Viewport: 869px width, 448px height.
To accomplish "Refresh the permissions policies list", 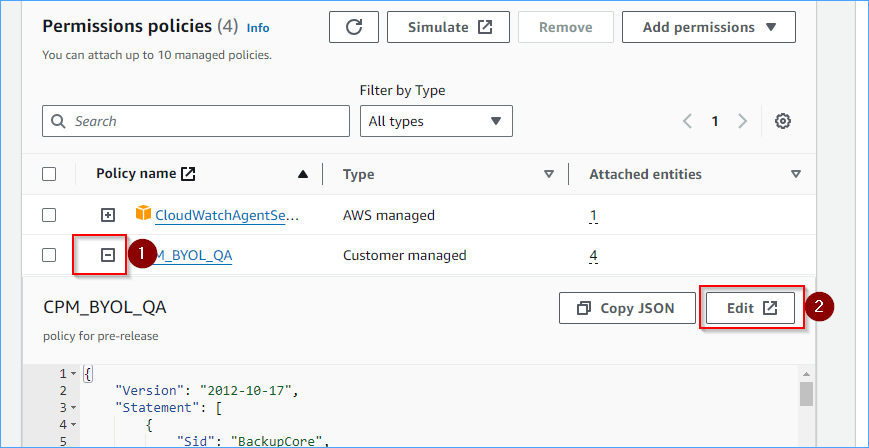I will (354, 27).
